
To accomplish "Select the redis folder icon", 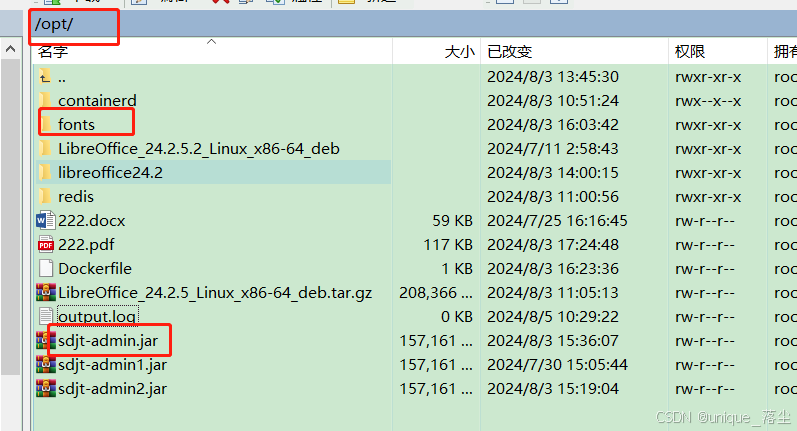I will click(45, 196).
